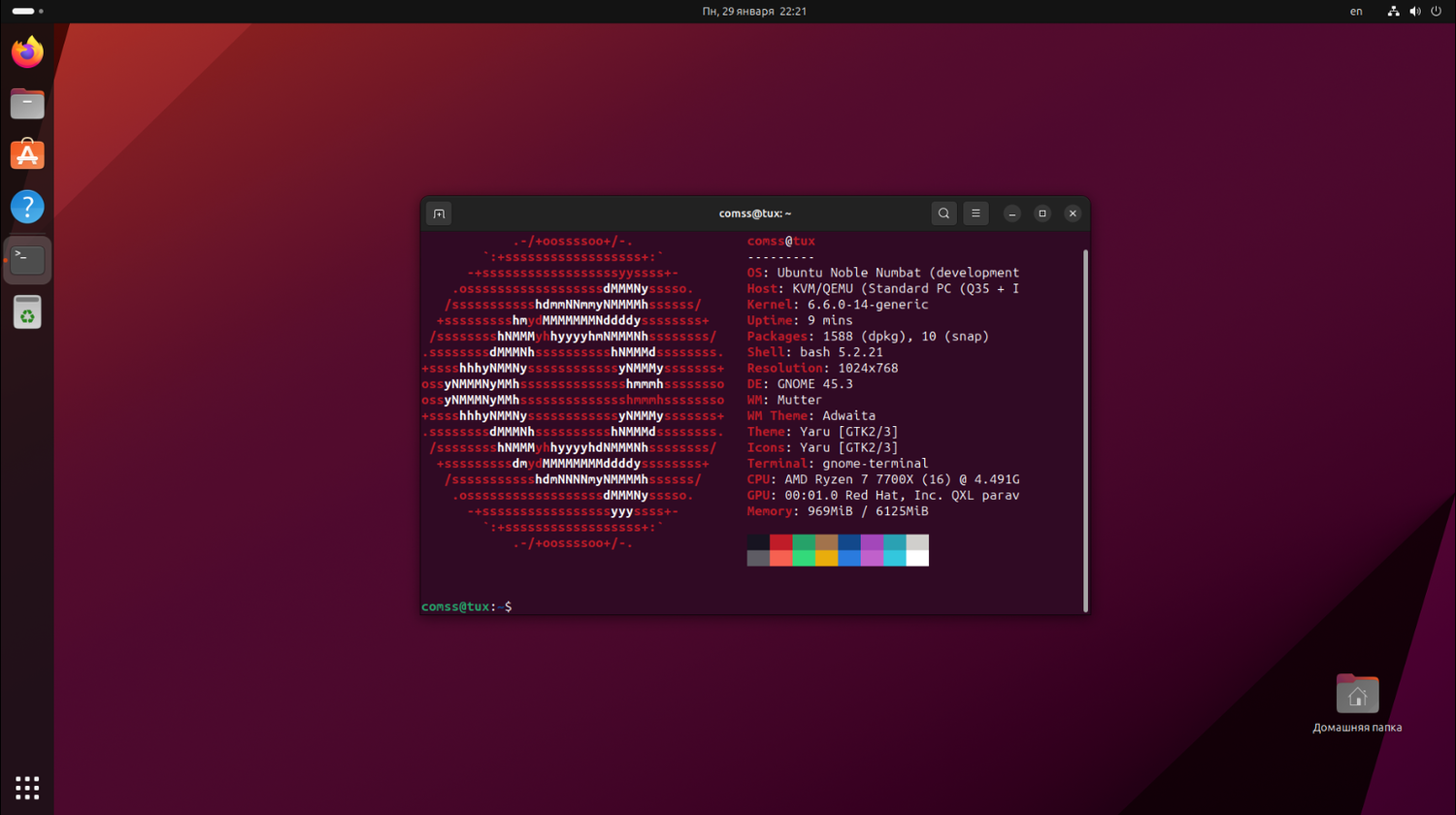The image size is (1456, 815).
Task: Open Ubuntu App Center in dock
Action: pyautogui.click(x=27, y=154)
